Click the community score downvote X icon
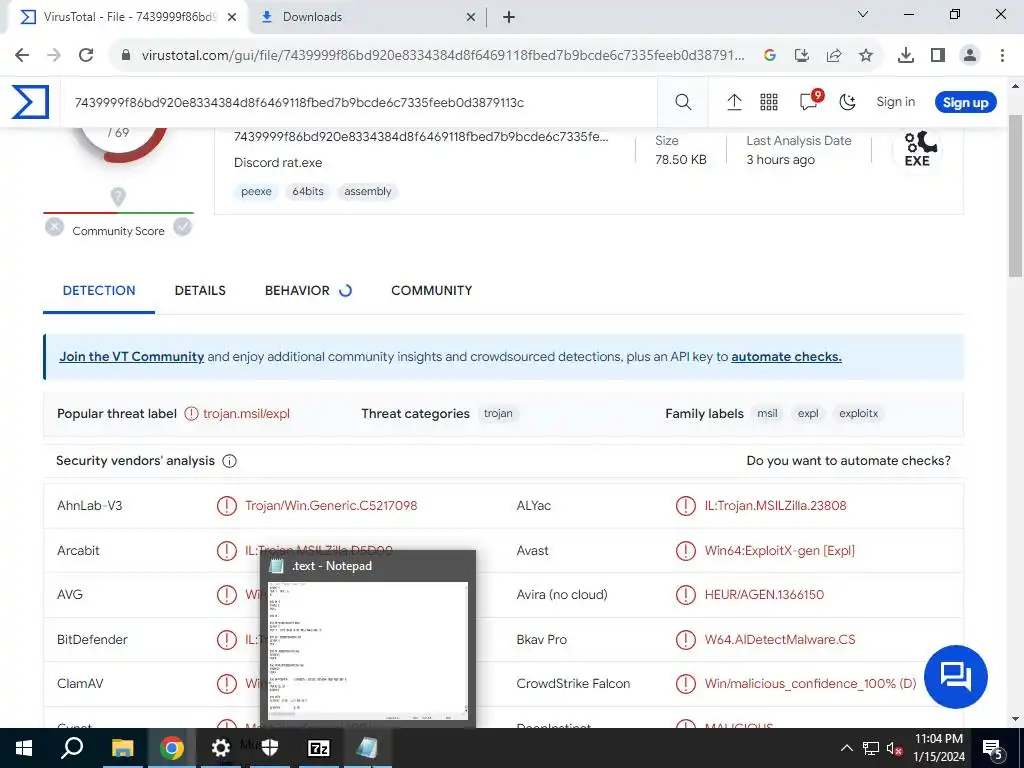Viewport: 1024px width, 768px height. 54,227
